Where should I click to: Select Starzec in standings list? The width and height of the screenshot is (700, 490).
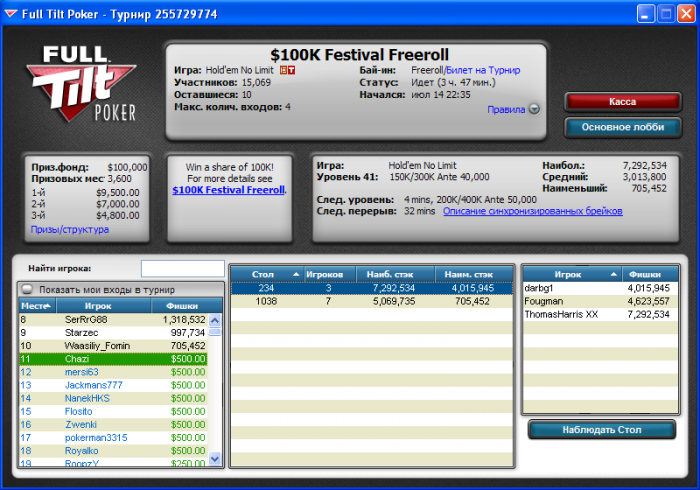point(113,332)
